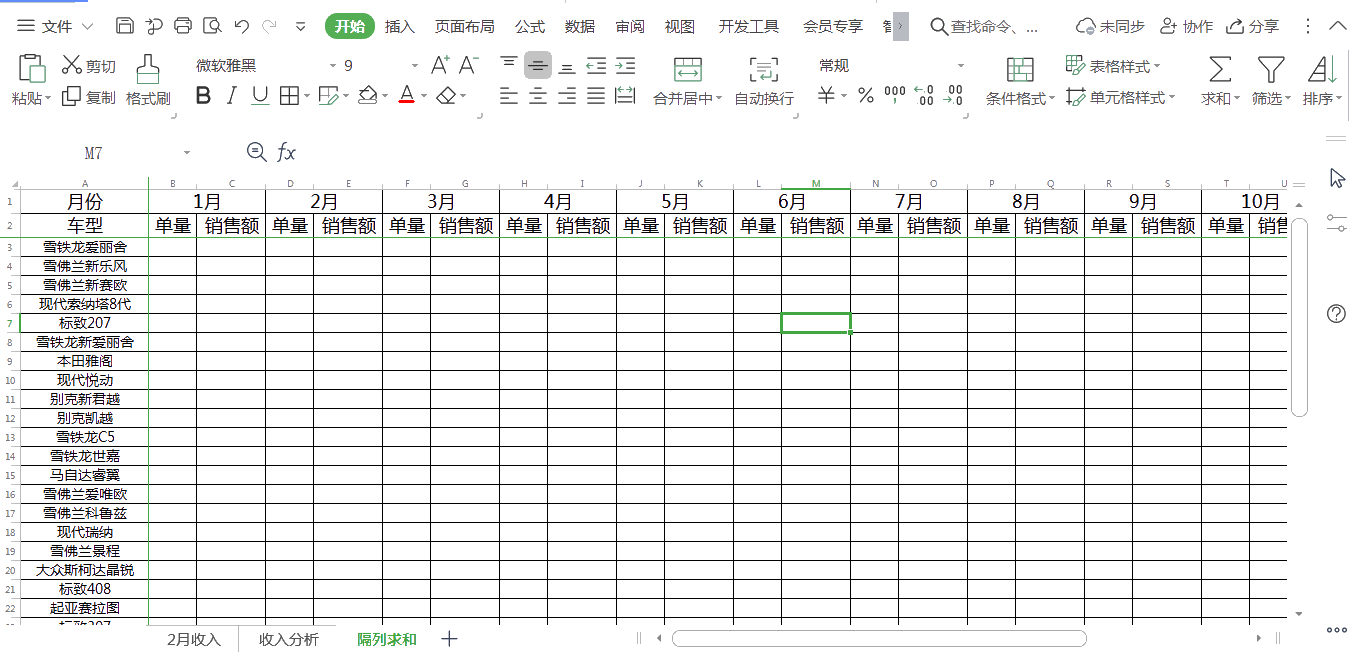The height and width of the screenshot is (652, 1349).
Task: Switch to the 收入分析 sheet tab
Action: [x=288, y=637]
